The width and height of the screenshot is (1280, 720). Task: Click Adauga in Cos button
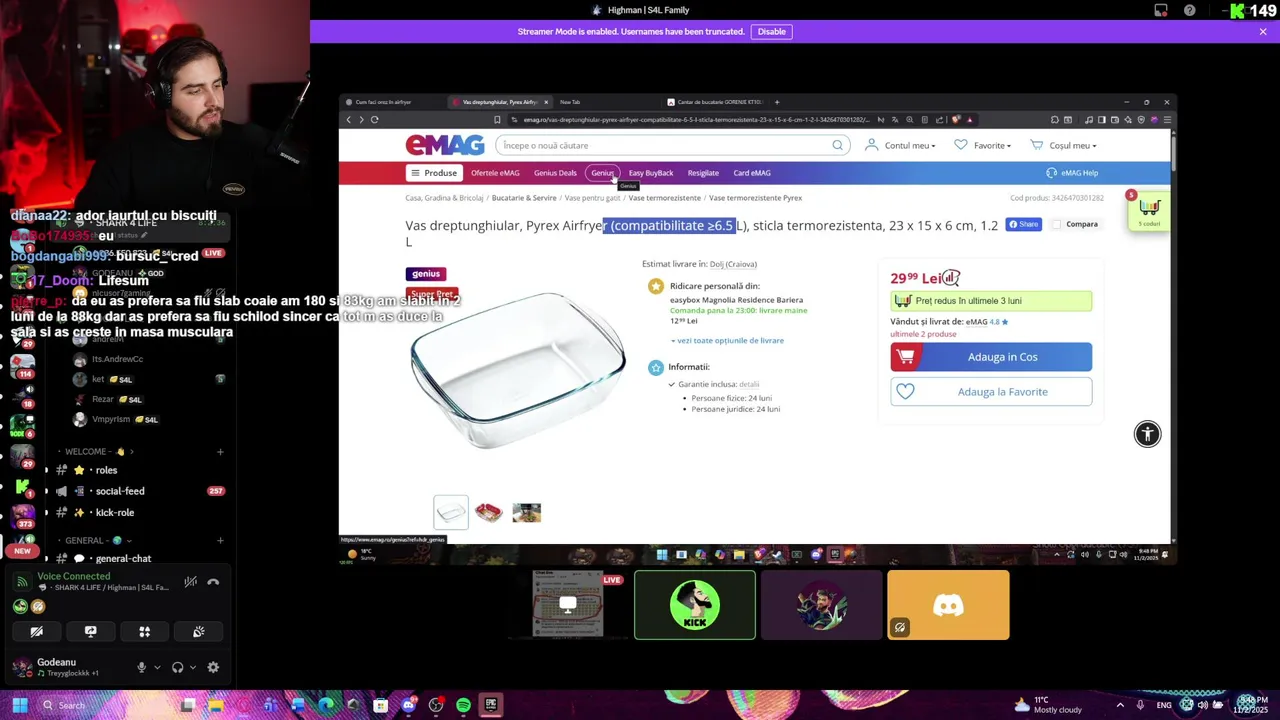(x=991, y=357)
